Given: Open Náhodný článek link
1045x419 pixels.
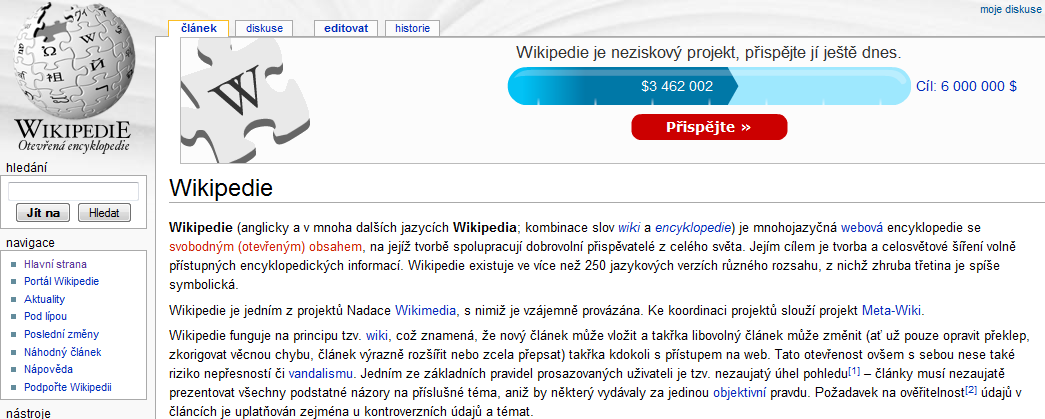Looking at the screenshot, I should 63,352.
